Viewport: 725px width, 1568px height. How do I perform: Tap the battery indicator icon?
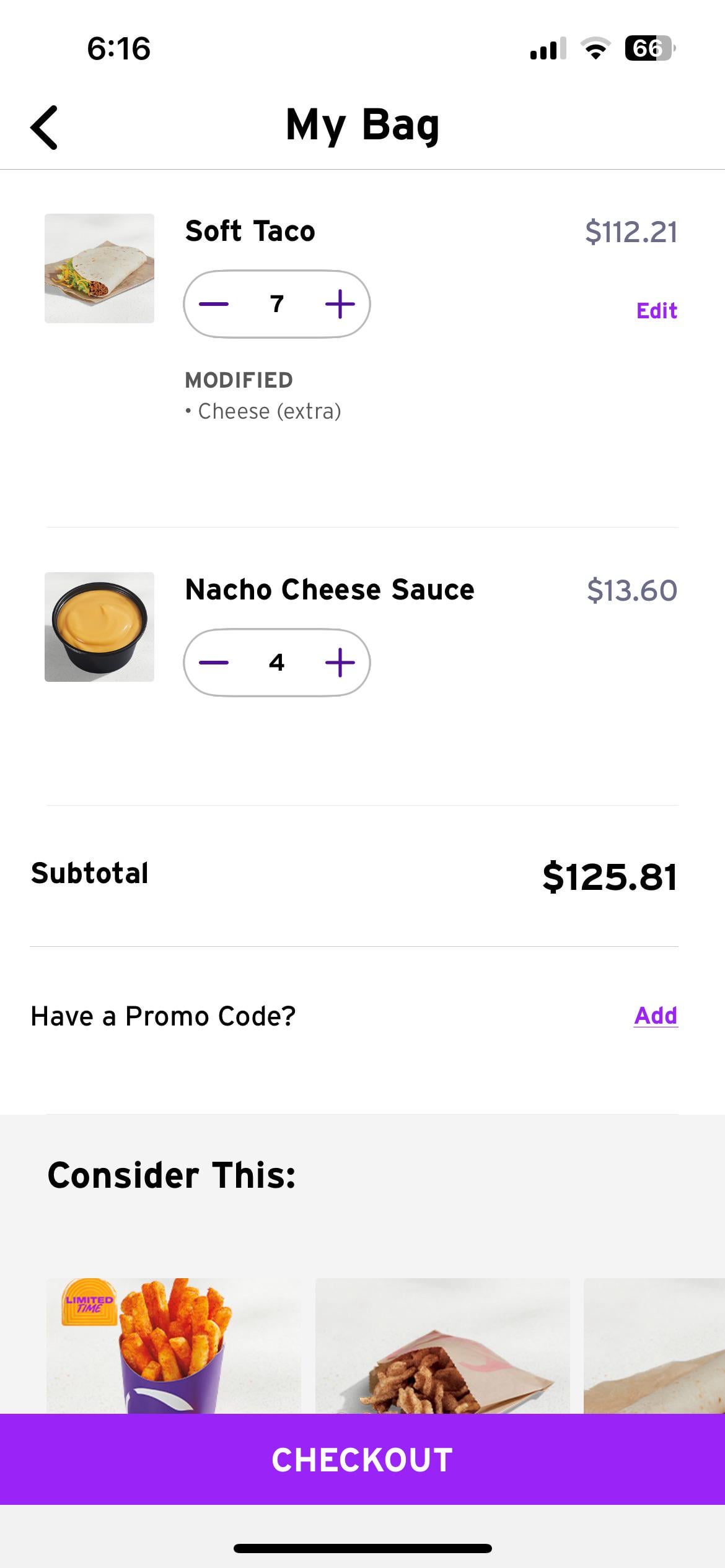pos(649,48)
